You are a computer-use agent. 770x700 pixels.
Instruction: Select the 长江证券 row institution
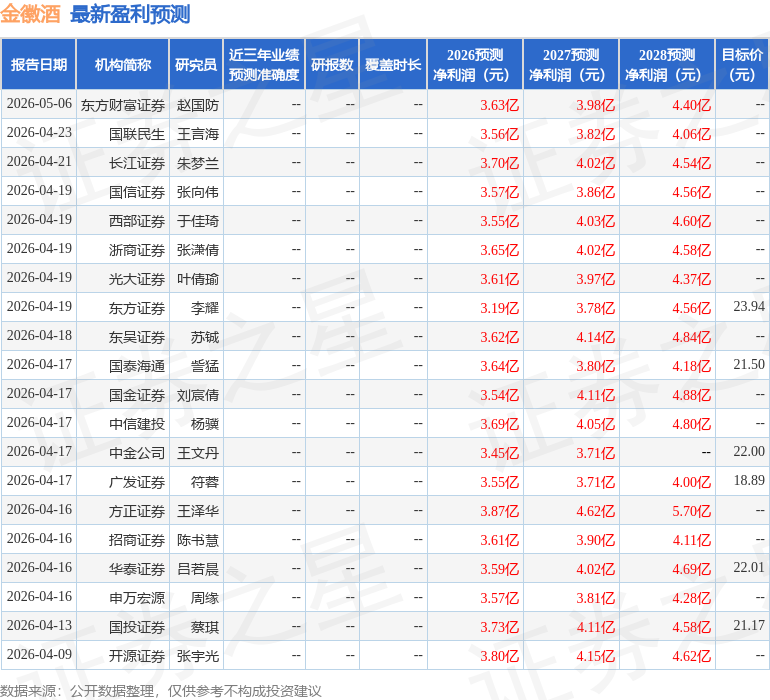pos(137,163)
